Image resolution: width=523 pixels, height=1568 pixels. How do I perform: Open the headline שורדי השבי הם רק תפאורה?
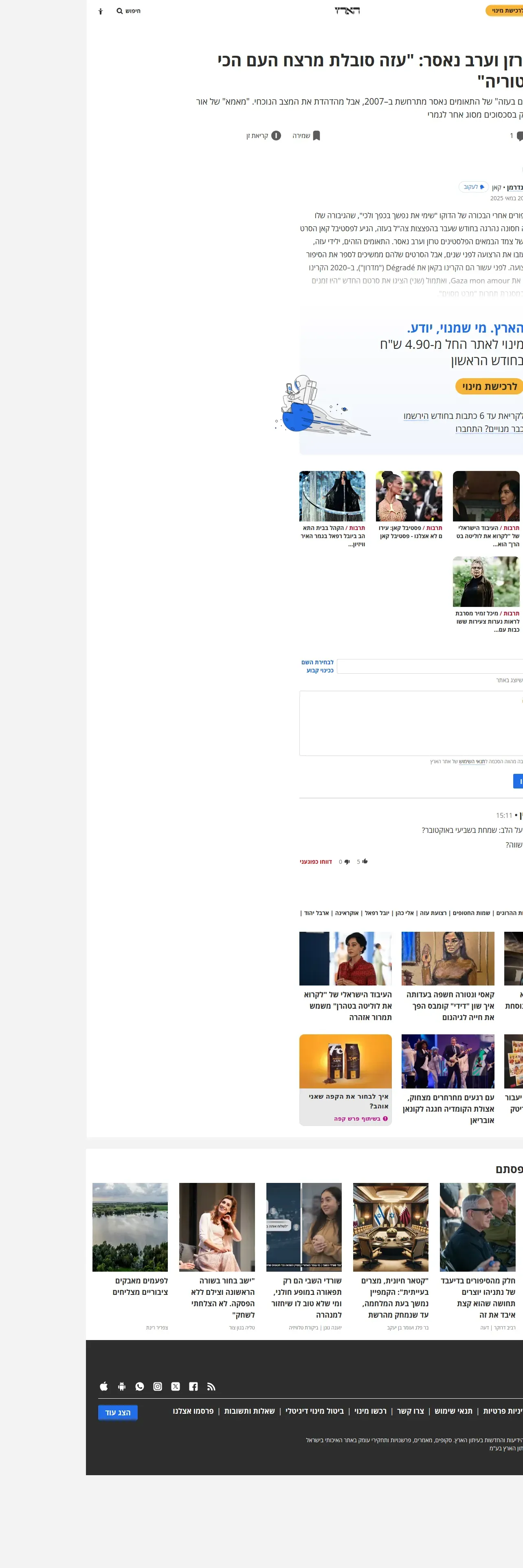[x=307, y=1298]
